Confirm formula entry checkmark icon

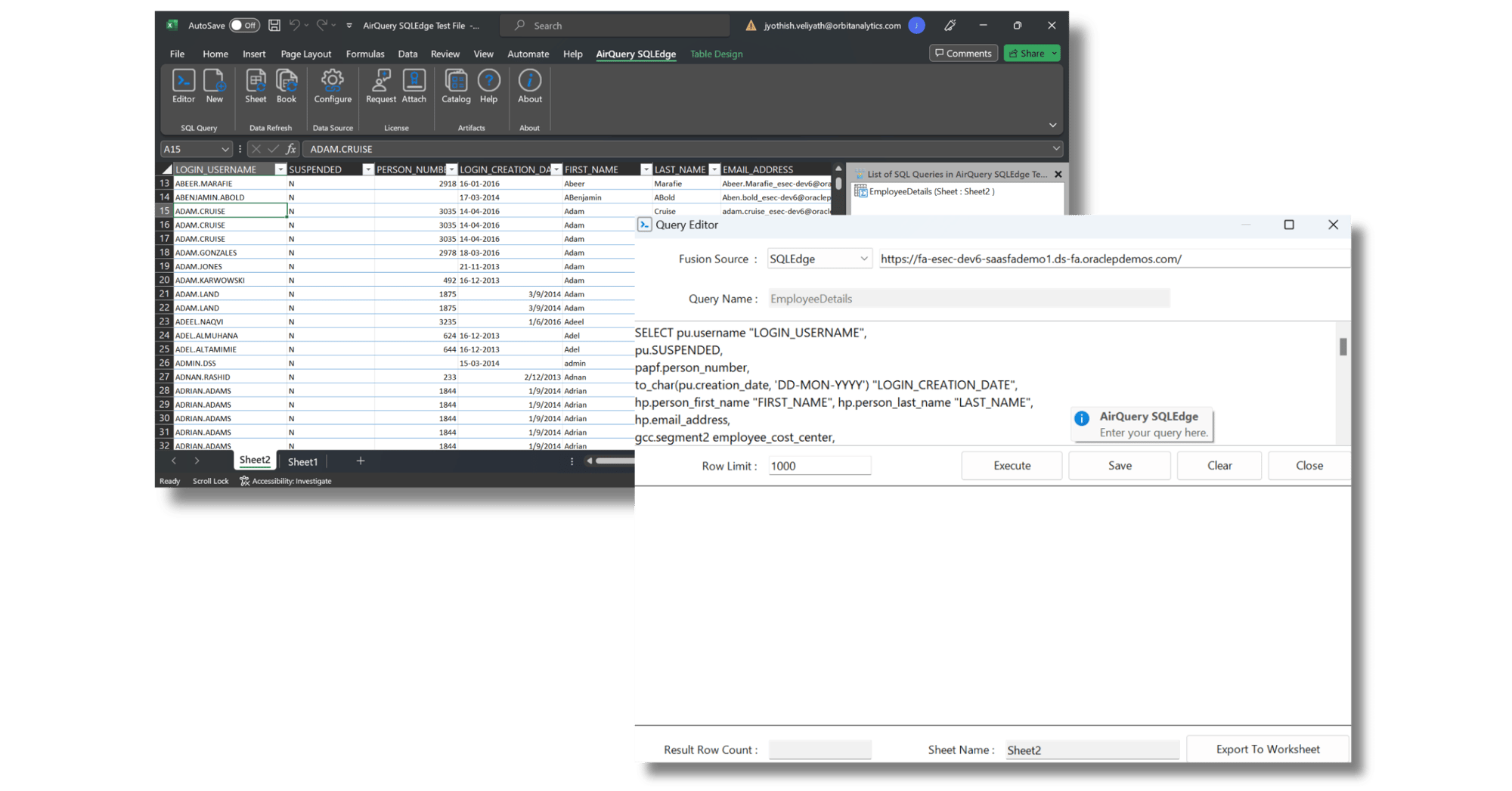(x=273, y=149)
